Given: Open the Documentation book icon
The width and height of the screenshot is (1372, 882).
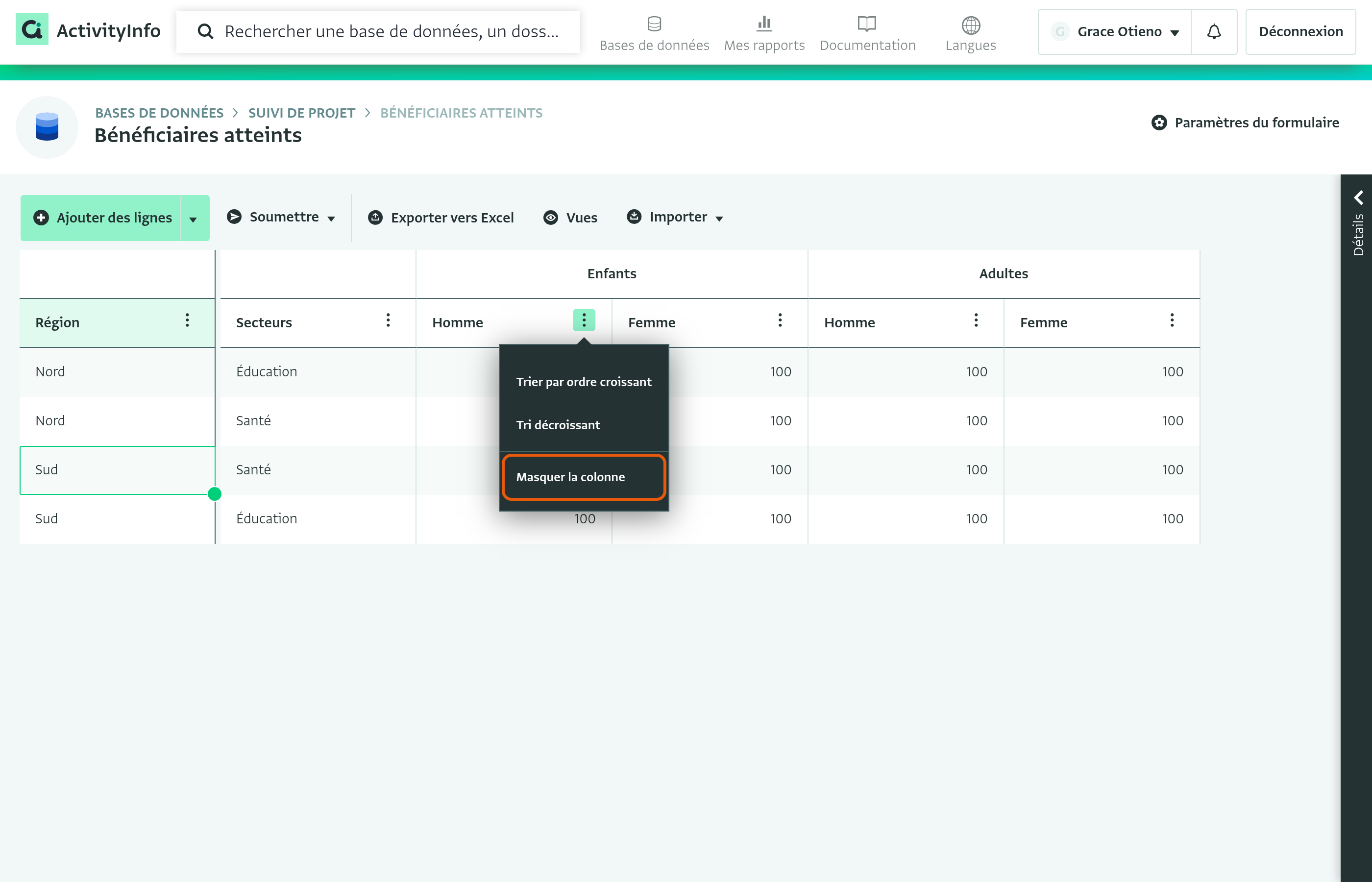Looking at the screenshot, I should 867,24.
